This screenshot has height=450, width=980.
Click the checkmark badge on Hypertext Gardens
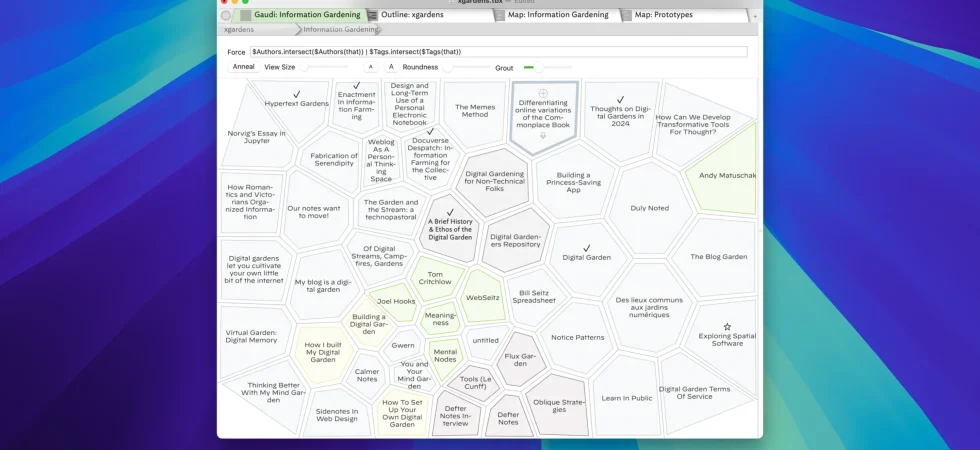point(297,94)
